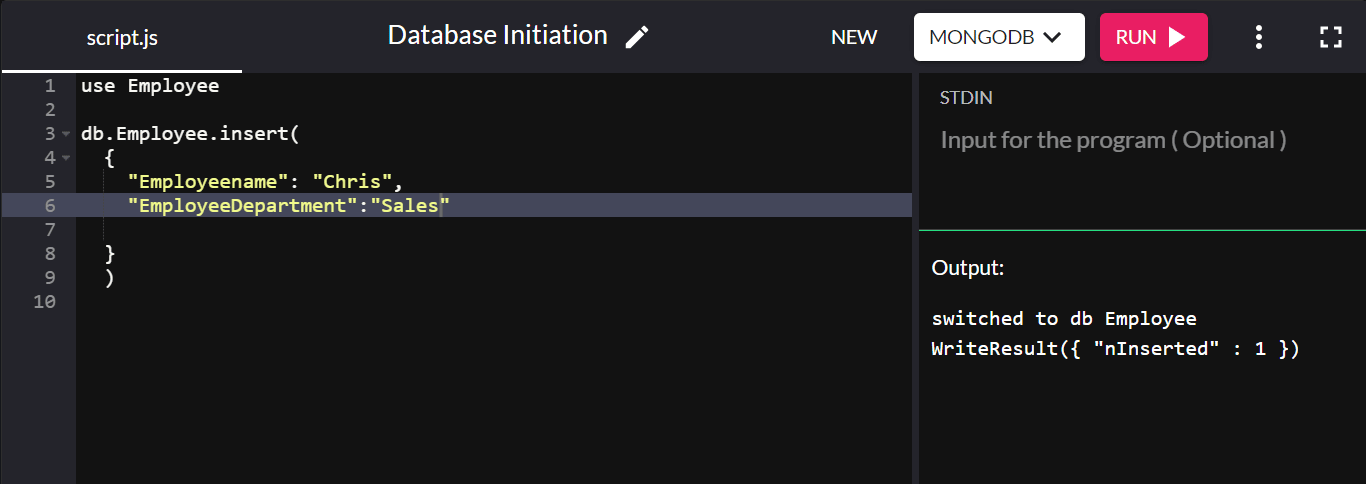Enter fullscreen mode using the fullscreen icon
1366x484 pixels.
point(1330,37)
